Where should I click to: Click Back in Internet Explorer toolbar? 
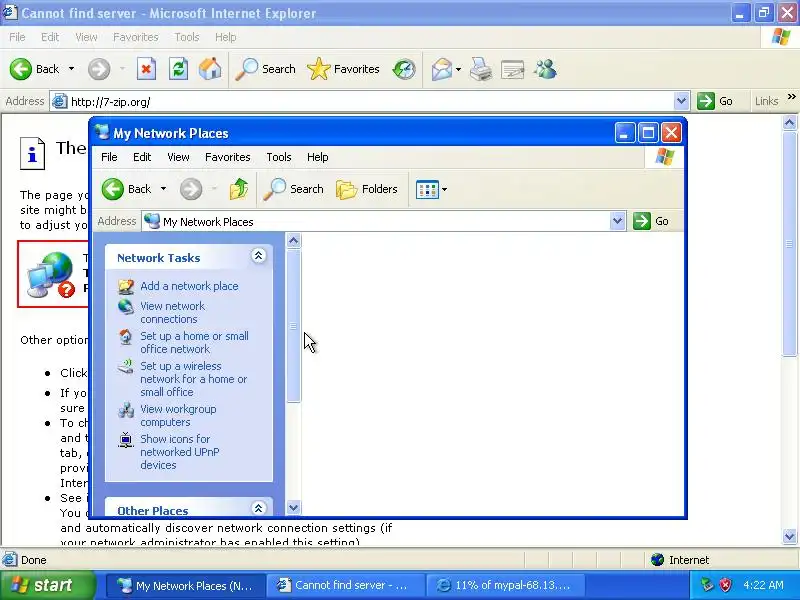pyautogui.click(x=34, y=69)
